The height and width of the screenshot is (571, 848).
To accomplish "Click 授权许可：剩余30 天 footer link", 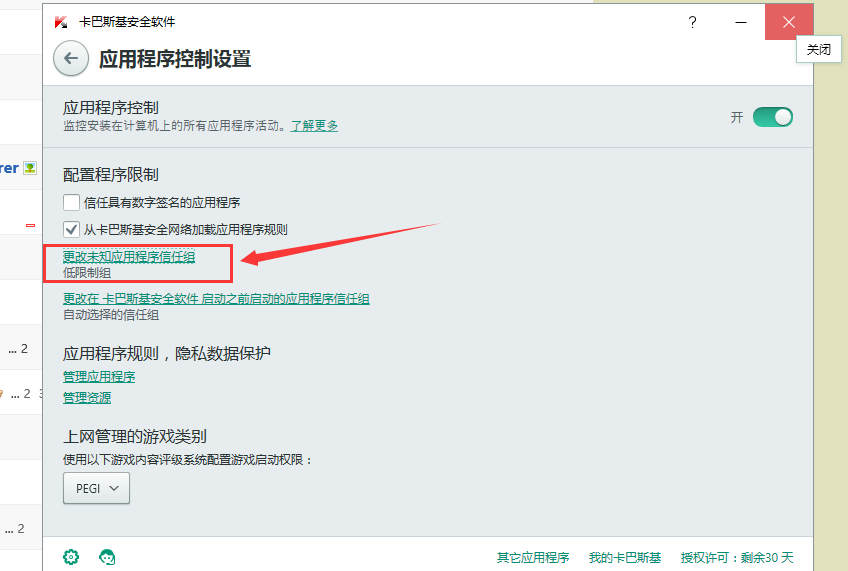I will [x=737, y=557].
